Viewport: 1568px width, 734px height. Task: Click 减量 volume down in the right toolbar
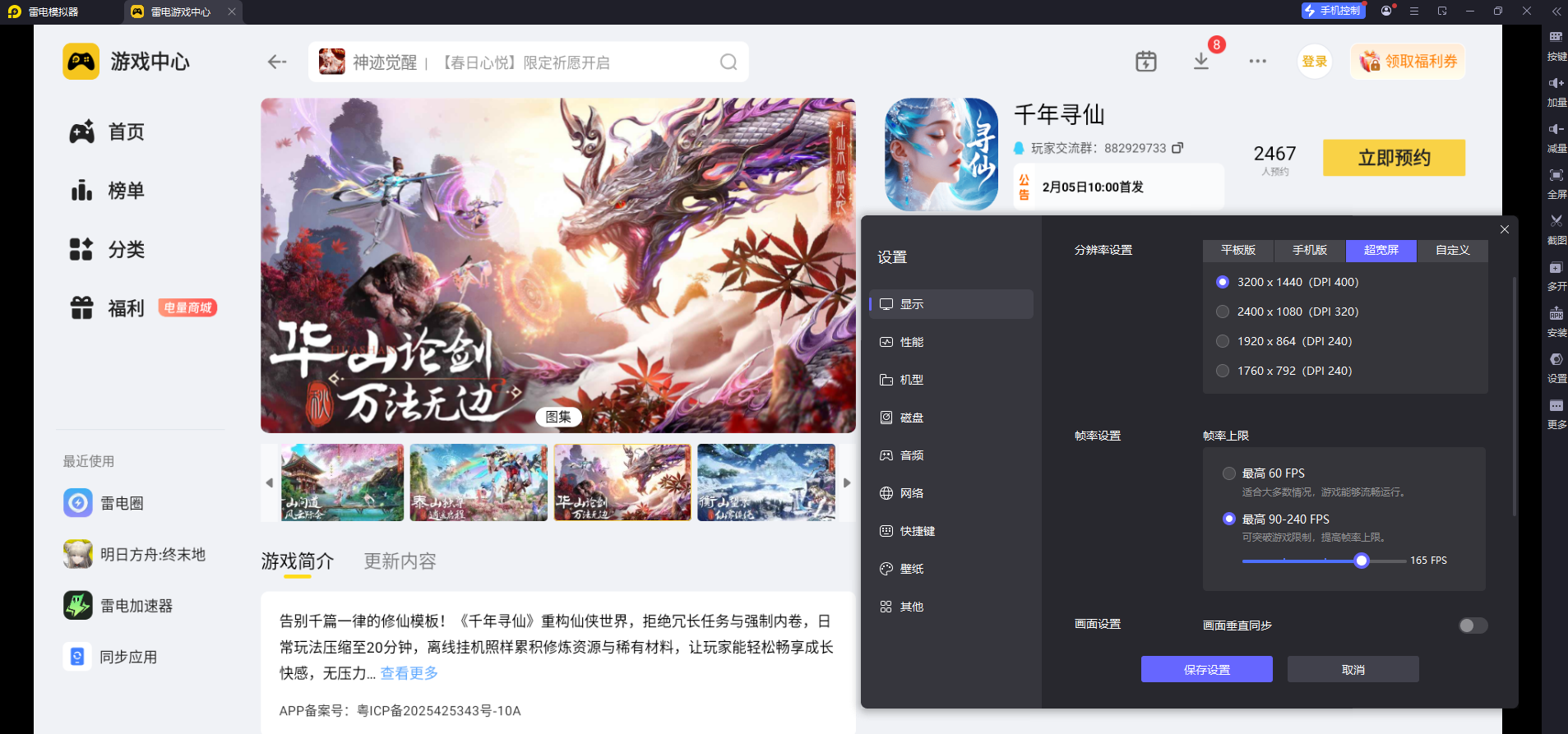[x=1556, y=138]
